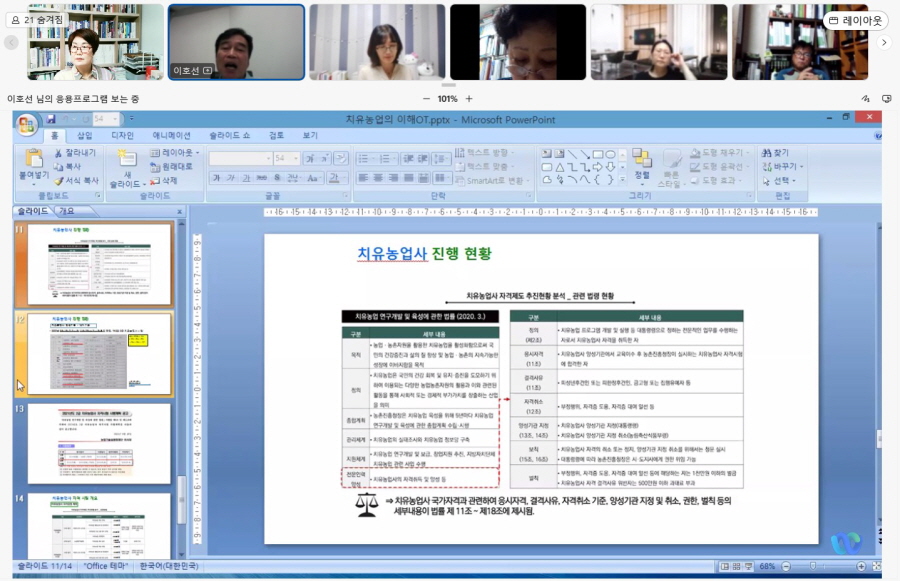The image size is (900, 581).
Task: Click the 21 숨겨짐 participants button
Action: 38,19
